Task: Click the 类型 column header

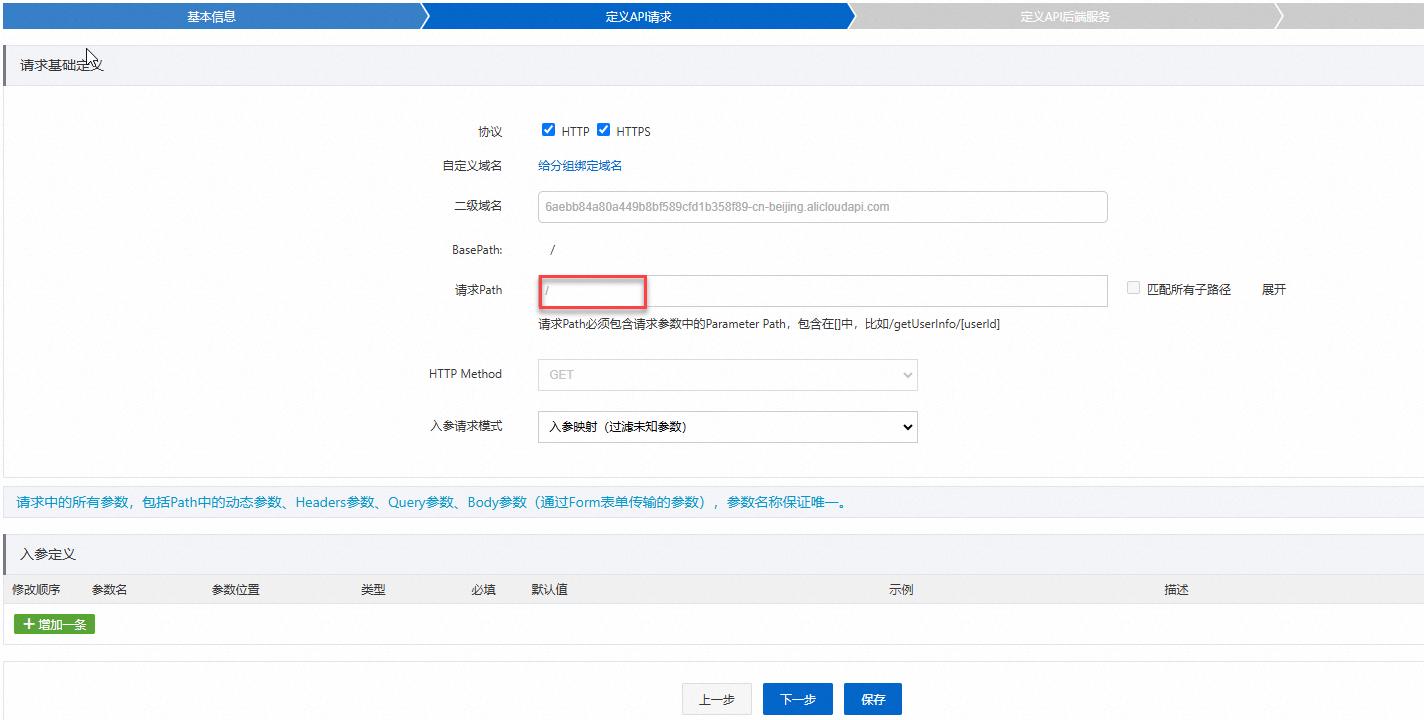Action: 373,590
